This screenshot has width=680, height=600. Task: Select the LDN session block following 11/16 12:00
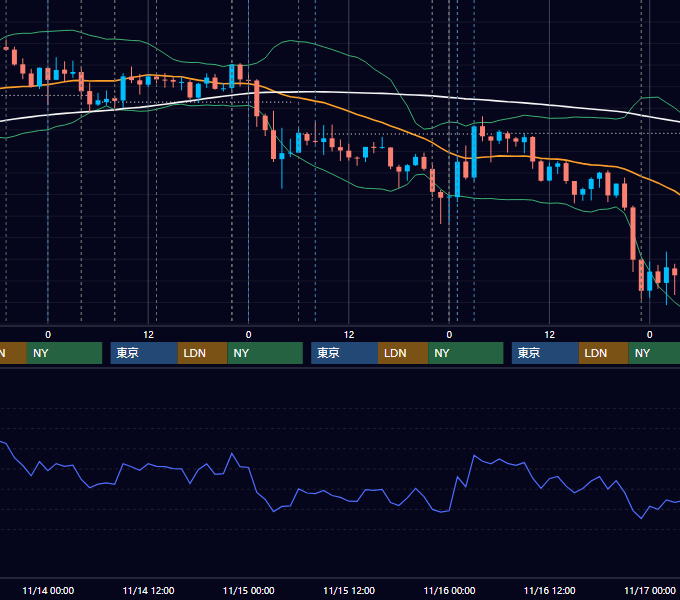[604, 353]
